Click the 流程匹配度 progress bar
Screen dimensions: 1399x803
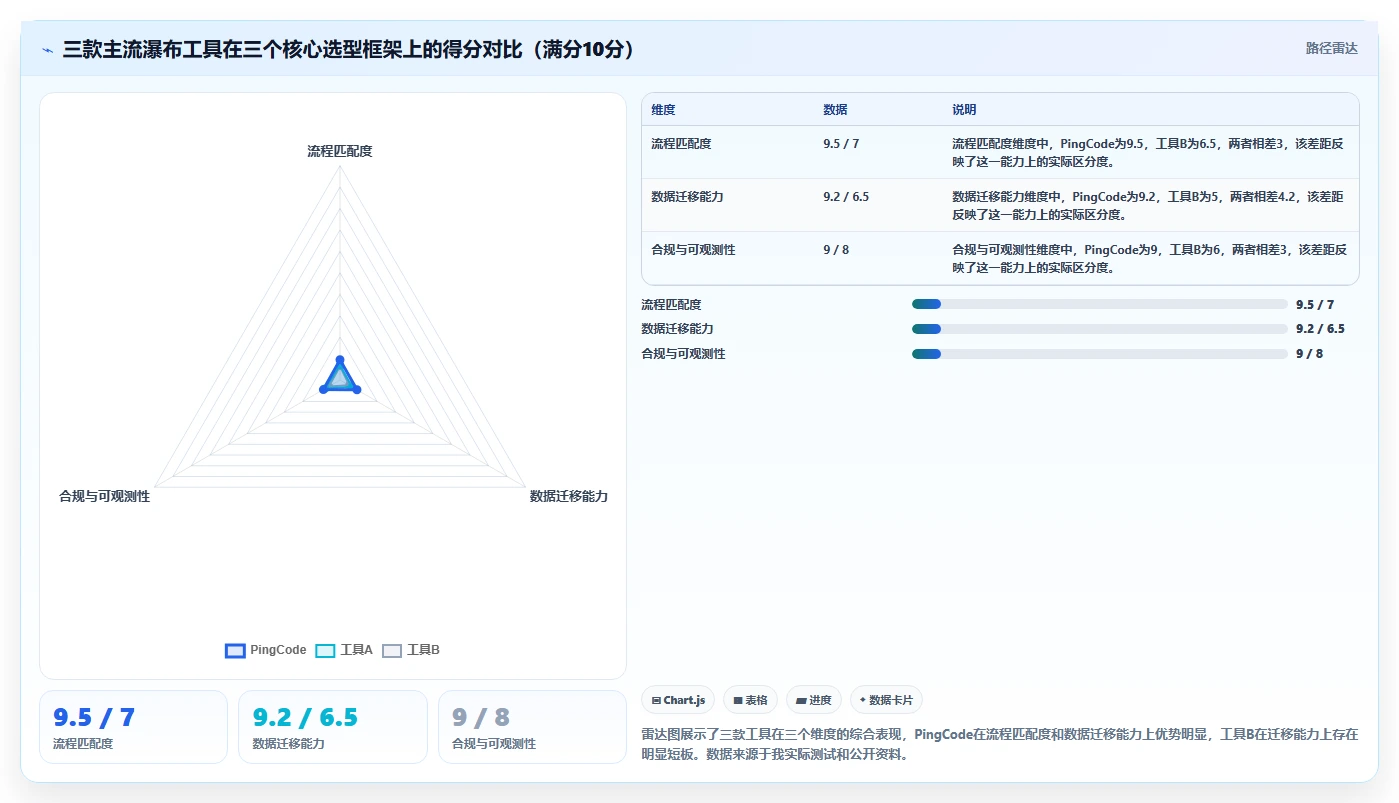[1100, 304]
